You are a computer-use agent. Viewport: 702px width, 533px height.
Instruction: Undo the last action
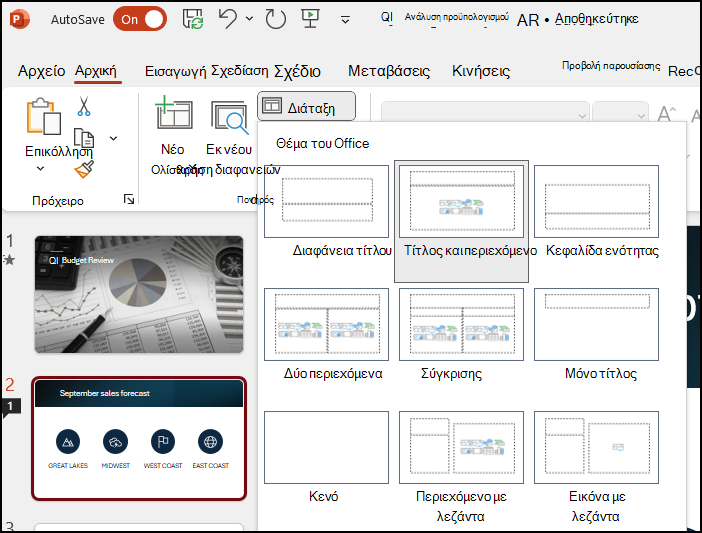[227, 19]
